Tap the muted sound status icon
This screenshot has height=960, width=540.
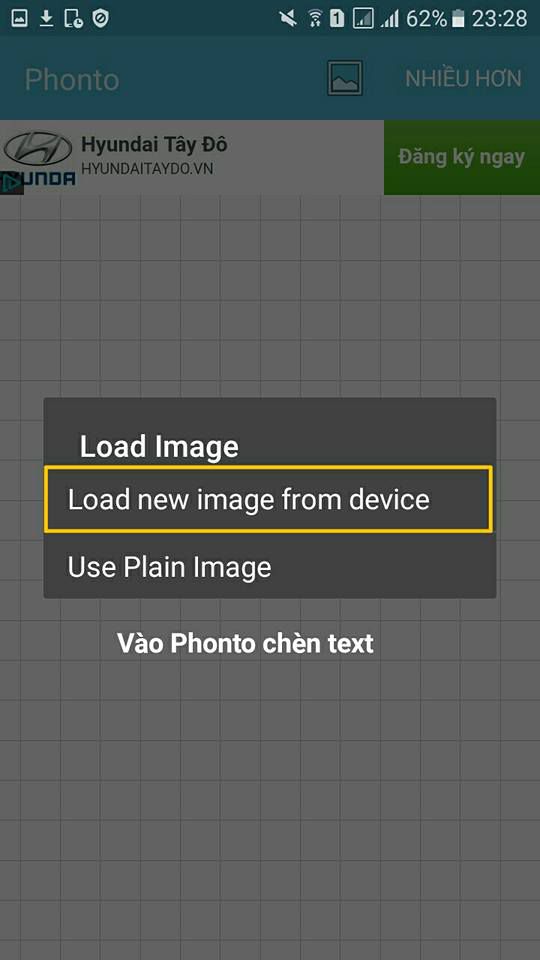click(x=288, y=19)
